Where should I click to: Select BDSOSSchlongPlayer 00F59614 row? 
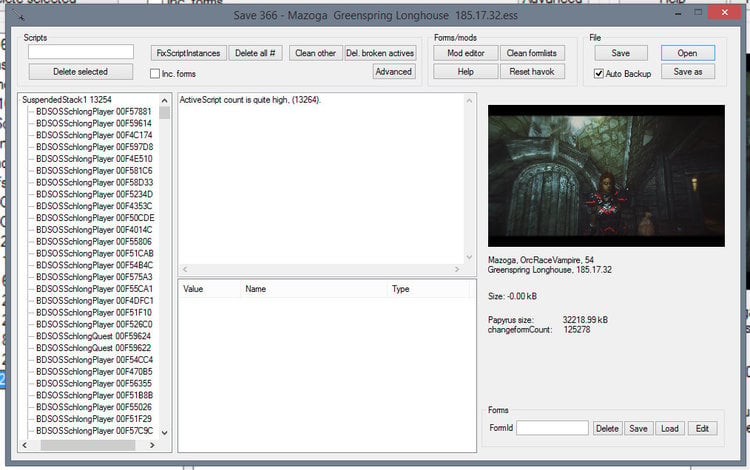pyautogui.click(x=94, y=123)
